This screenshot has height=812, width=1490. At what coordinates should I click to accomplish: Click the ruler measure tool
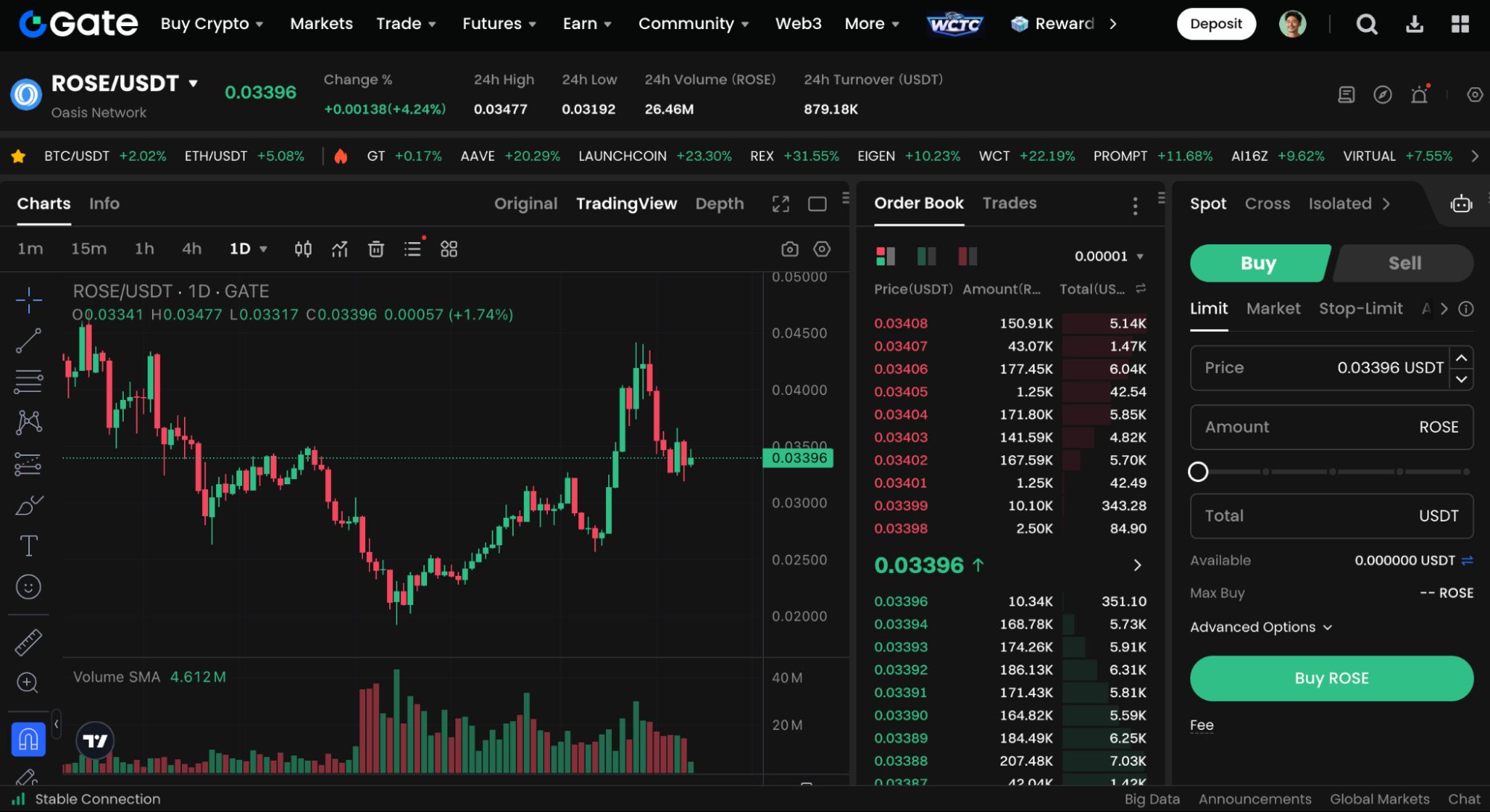(28, 642)
